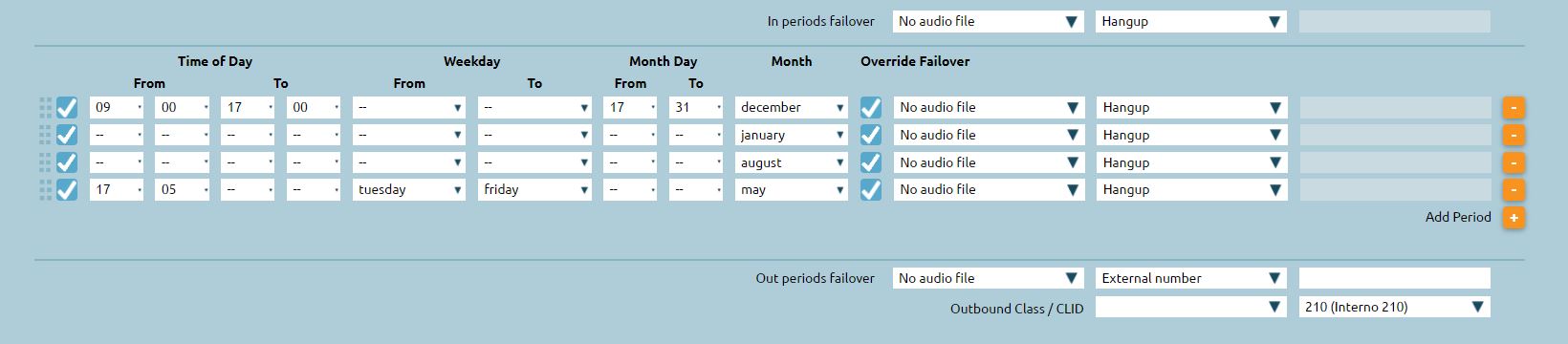Open weekday From dropdown set to tuesday
Screen dimensions: 1568x344
coord(409,189)
